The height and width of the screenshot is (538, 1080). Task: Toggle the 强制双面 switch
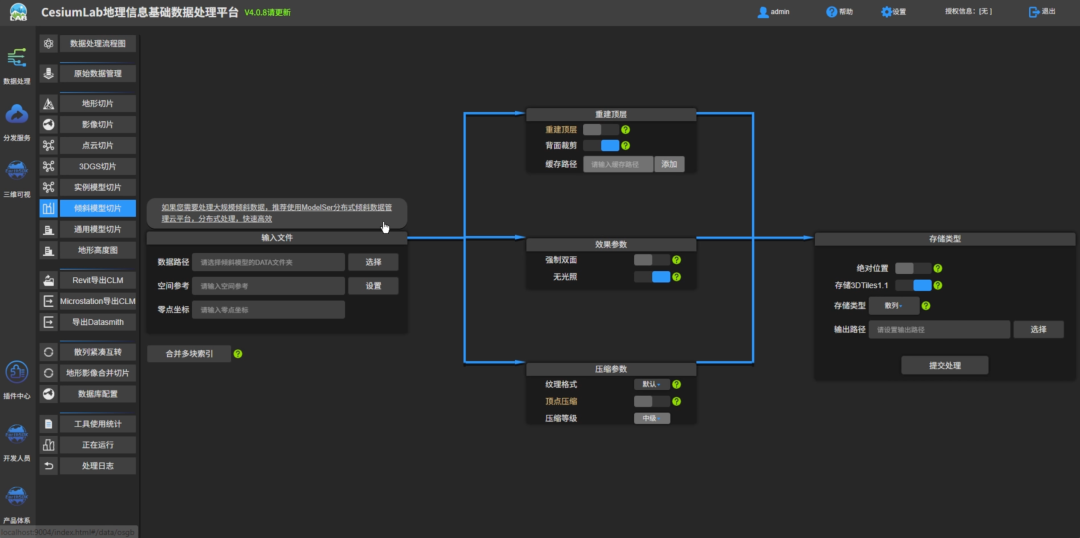(652, 260)
